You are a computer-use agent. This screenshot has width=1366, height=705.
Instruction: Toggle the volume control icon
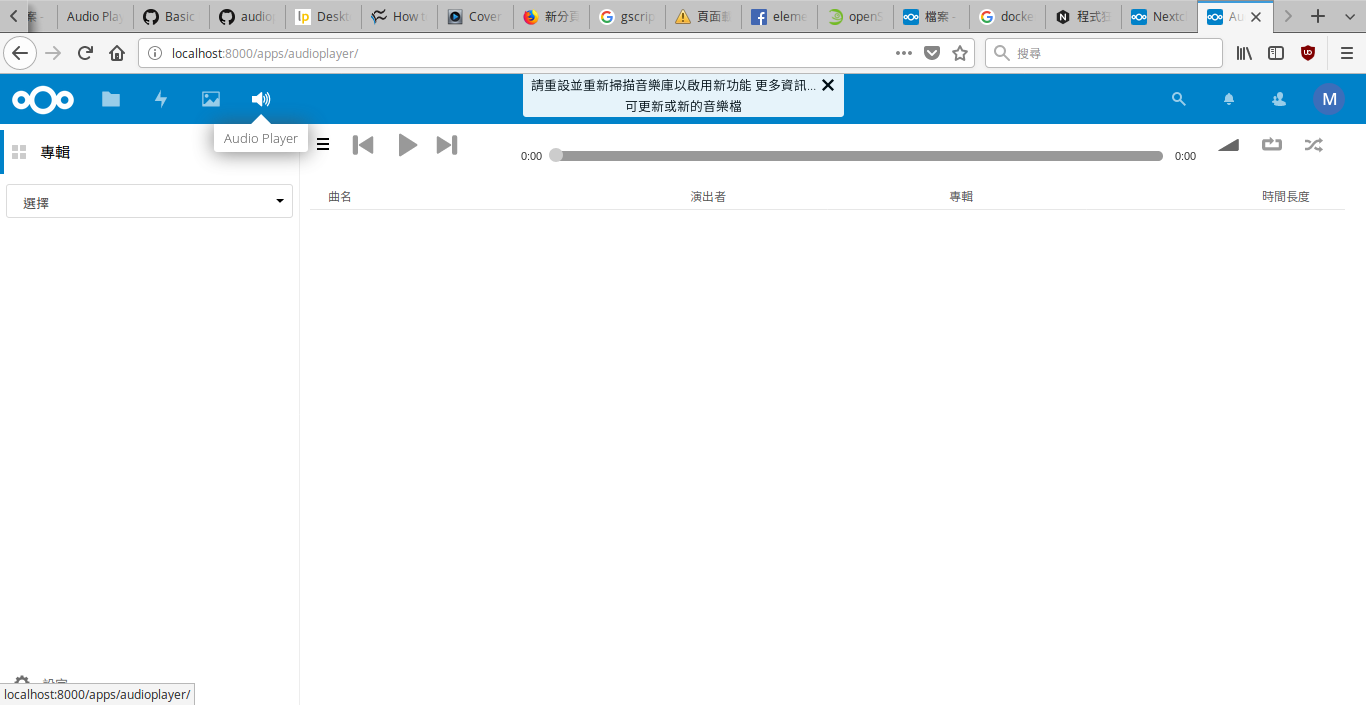pyautogui.click(x=1229, y=145)
